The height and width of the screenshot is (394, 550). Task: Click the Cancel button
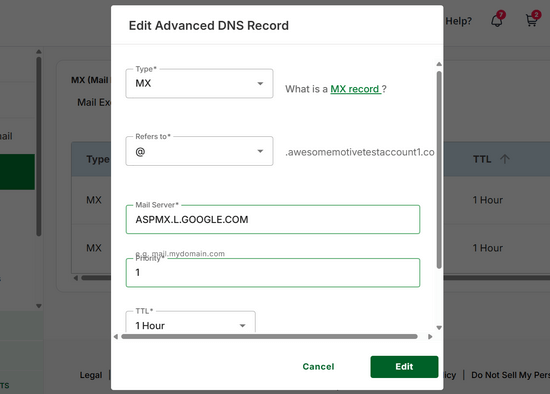tap(318, 367)
